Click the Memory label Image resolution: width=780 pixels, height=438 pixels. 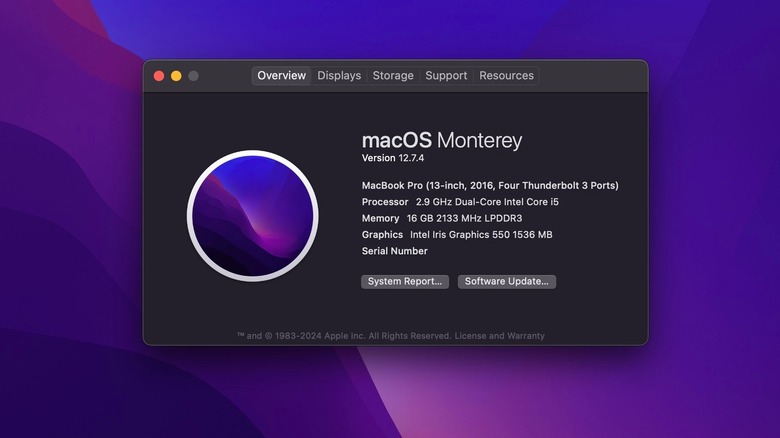pos(381,219)
